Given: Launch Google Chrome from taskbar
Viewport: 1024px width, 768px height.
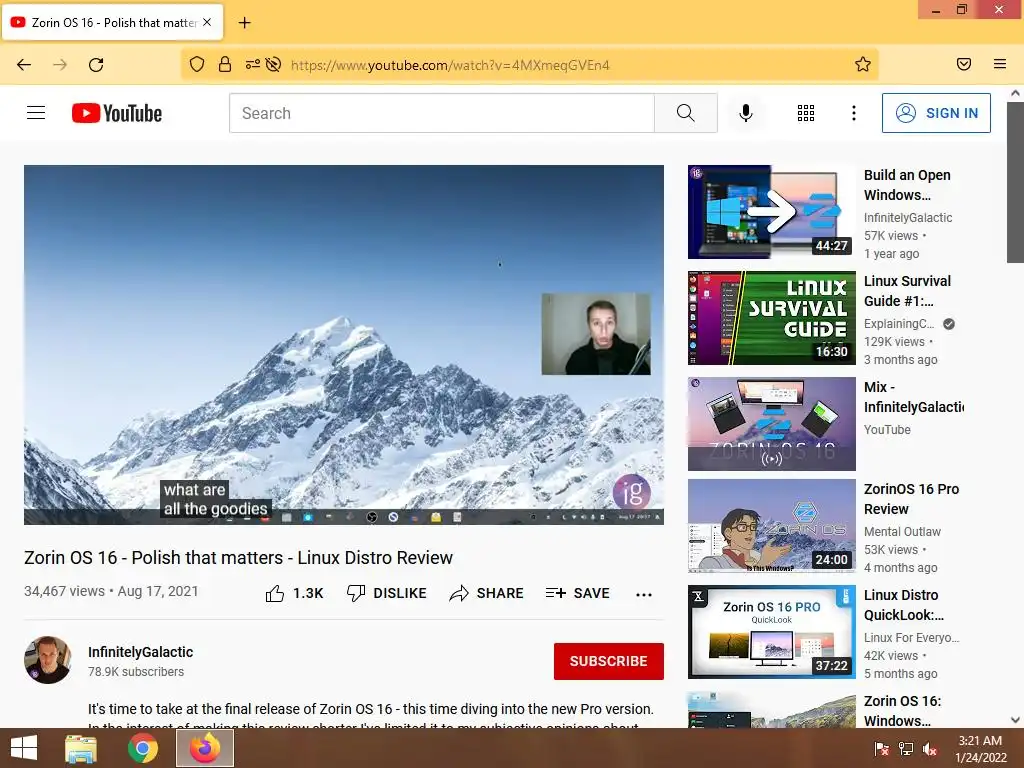Looking at the screenshot, I should point(143,748).
